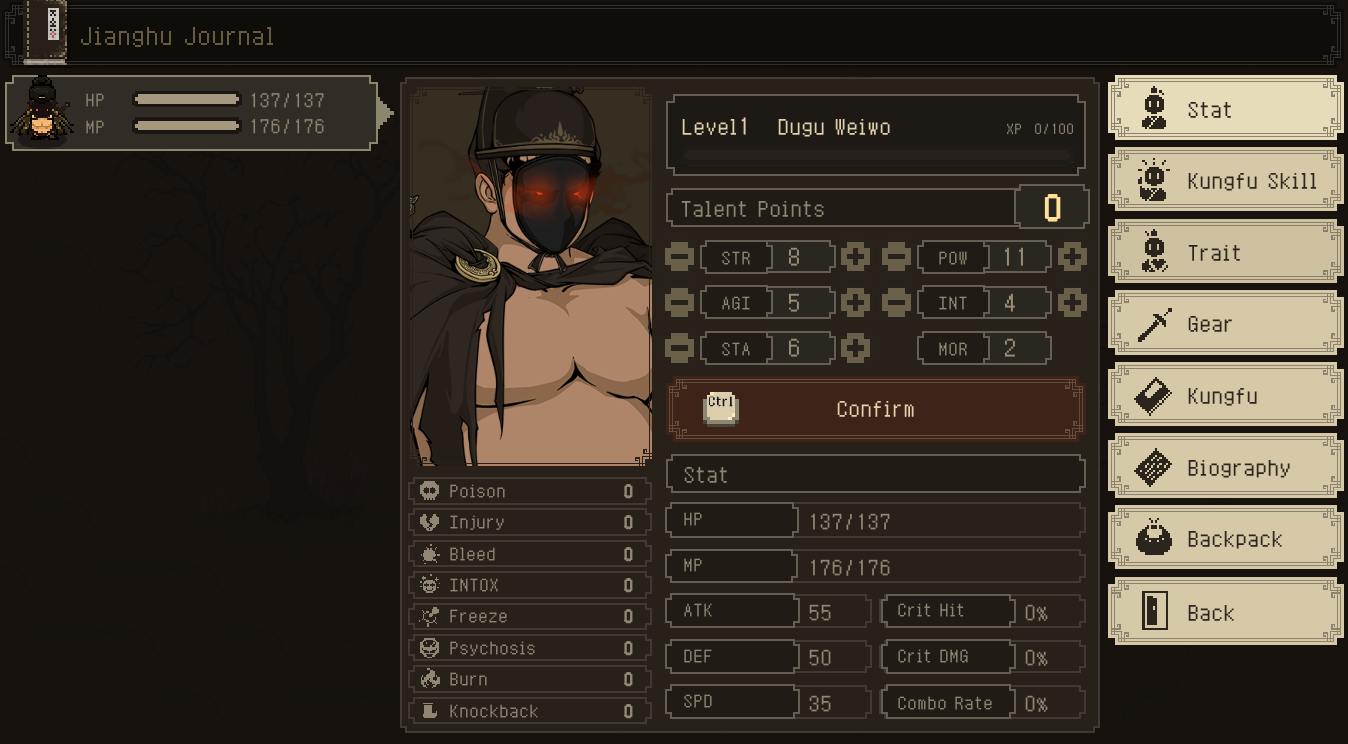This screenshot has height=744, width=1348.
Task: Add a point to POW
Action: pyautogui.click(x=1072, y=257)
